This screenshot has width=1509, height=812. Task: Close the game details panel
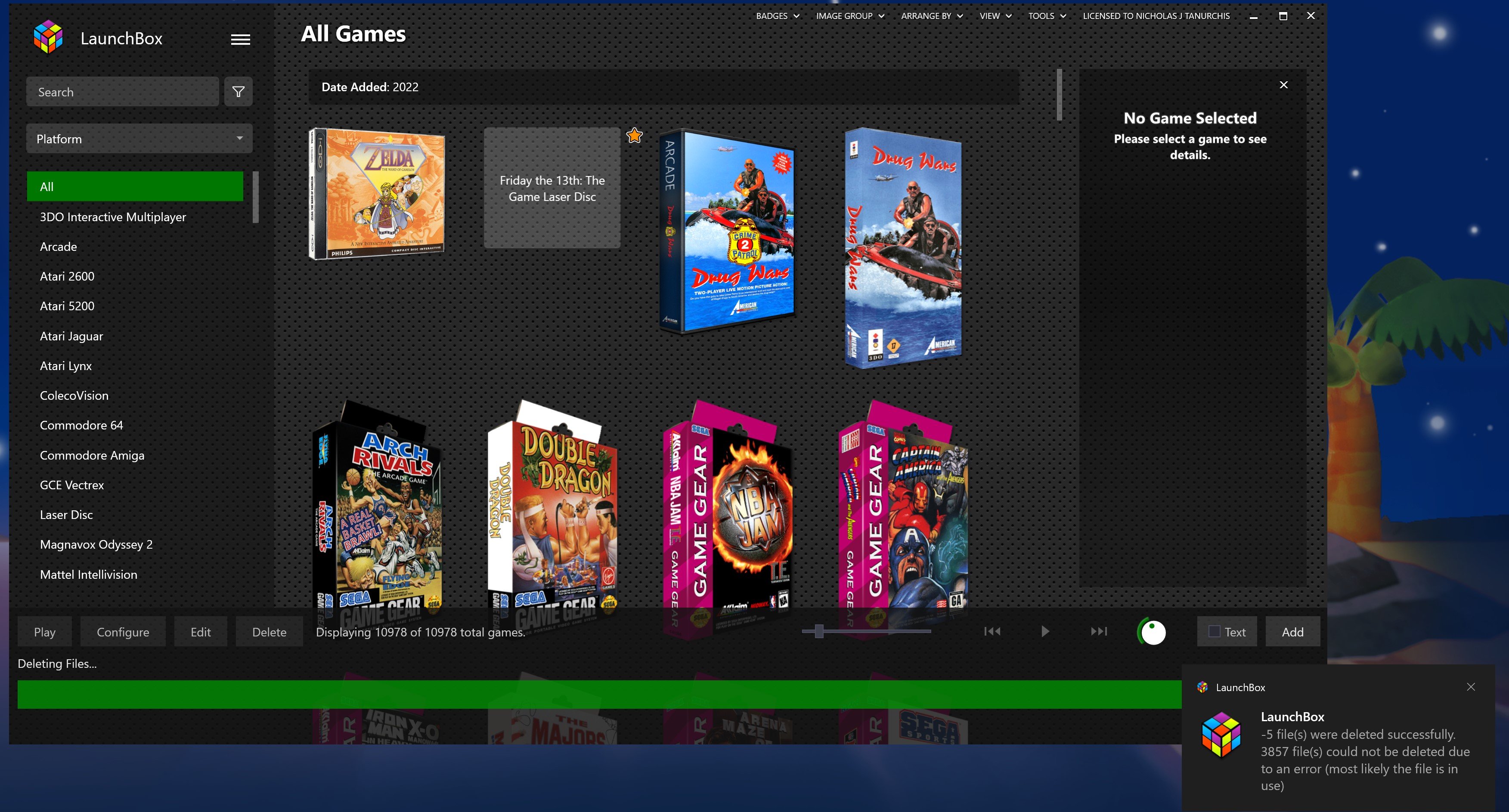[x=1283, y=85]
